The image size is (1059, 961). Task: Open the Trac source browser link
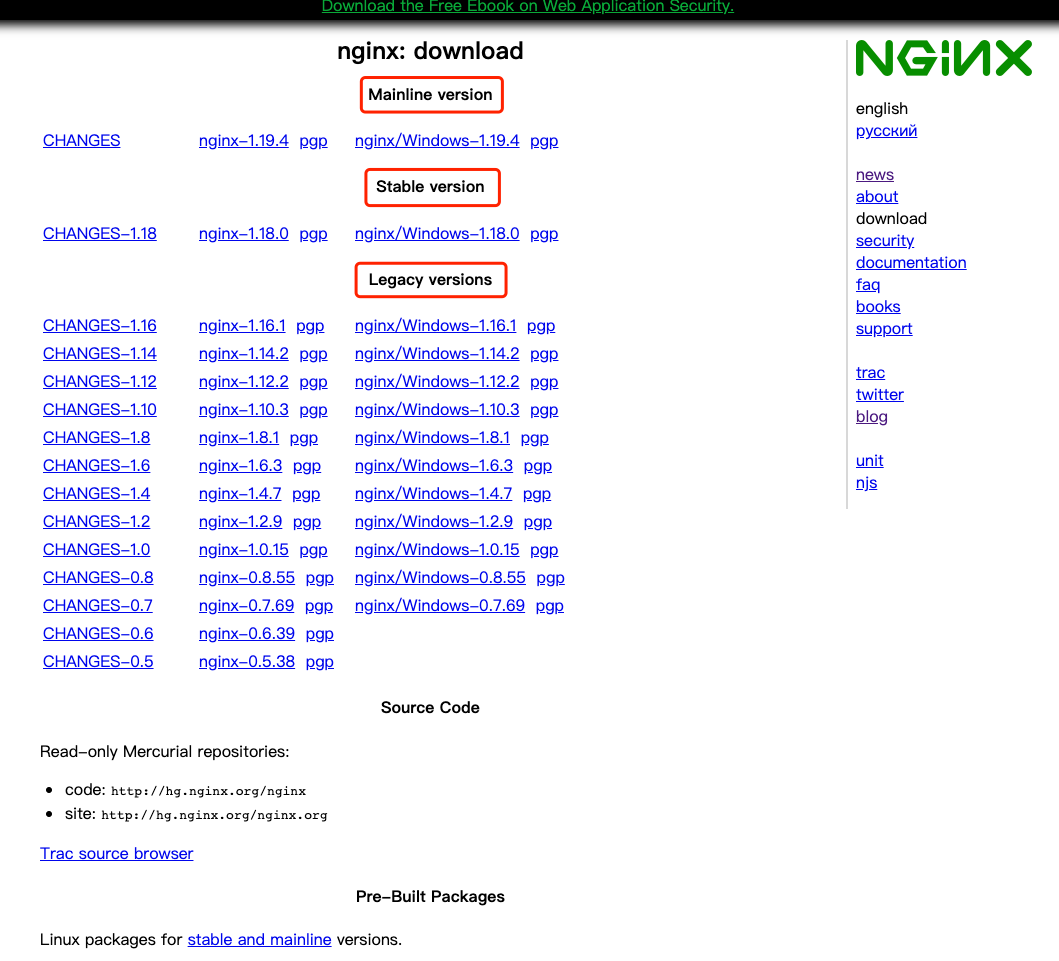117,854
